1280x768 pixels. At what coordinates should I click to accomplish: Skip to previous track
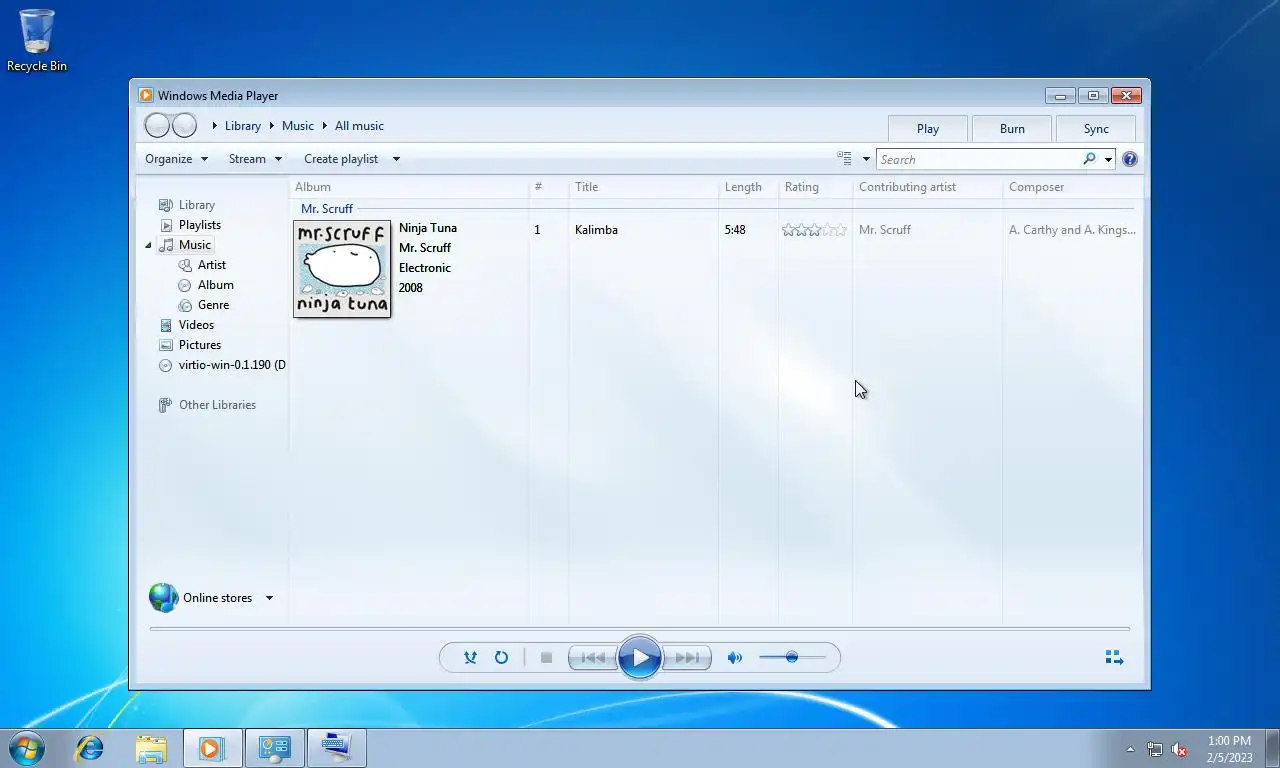[x=593, y=658]
